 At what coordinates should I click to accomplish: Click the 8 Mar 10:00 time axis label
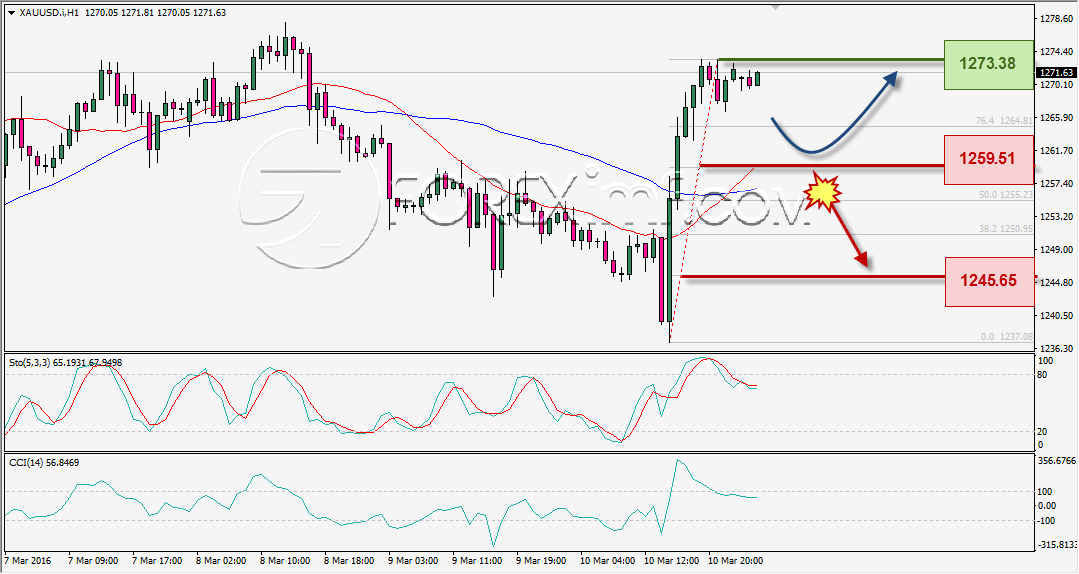[286, 561]
